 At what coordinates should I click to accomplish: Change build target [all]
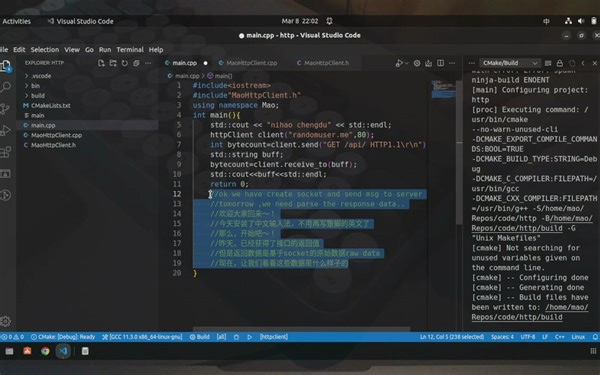221,337
